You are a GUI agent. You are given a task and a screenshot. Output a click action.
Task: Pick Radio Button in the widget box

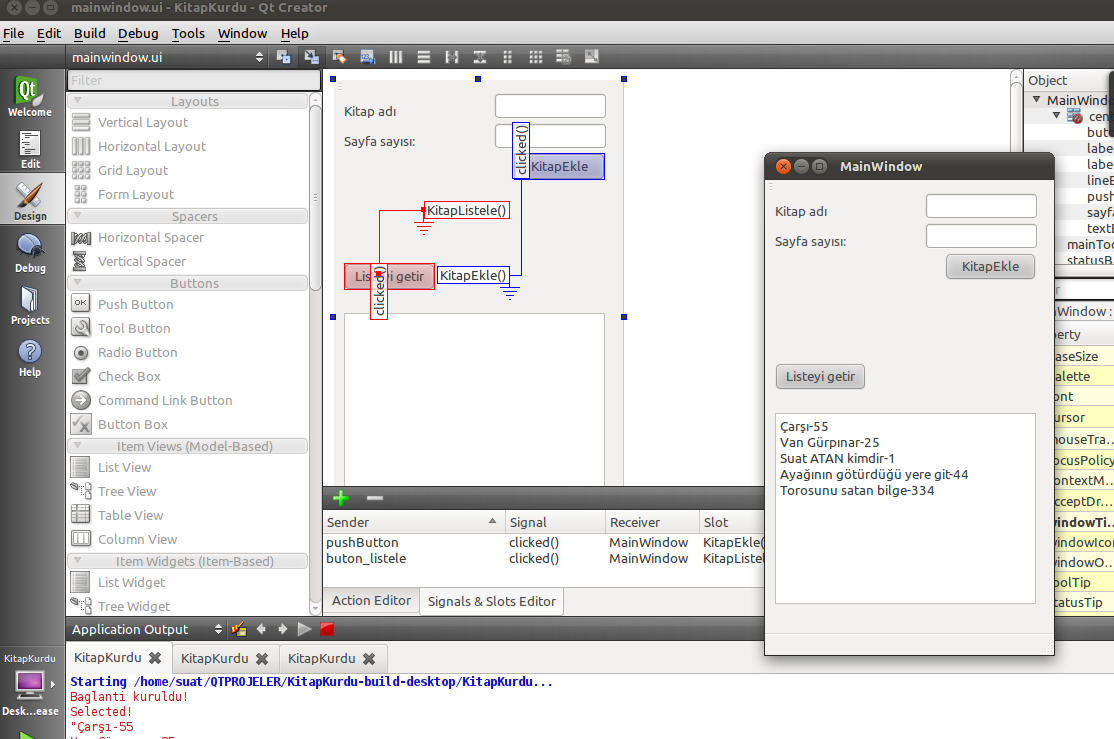(x=138, y=352)
